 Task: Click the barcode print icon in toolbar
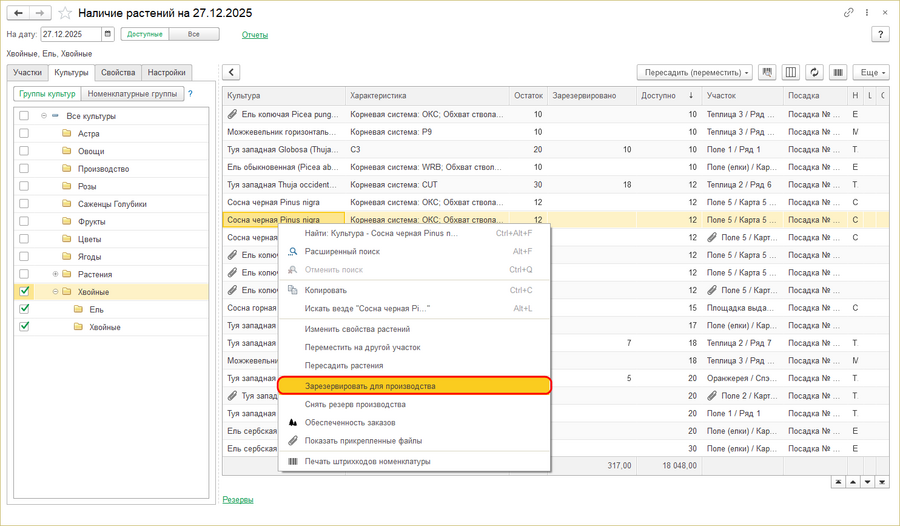tap(837, 72)
